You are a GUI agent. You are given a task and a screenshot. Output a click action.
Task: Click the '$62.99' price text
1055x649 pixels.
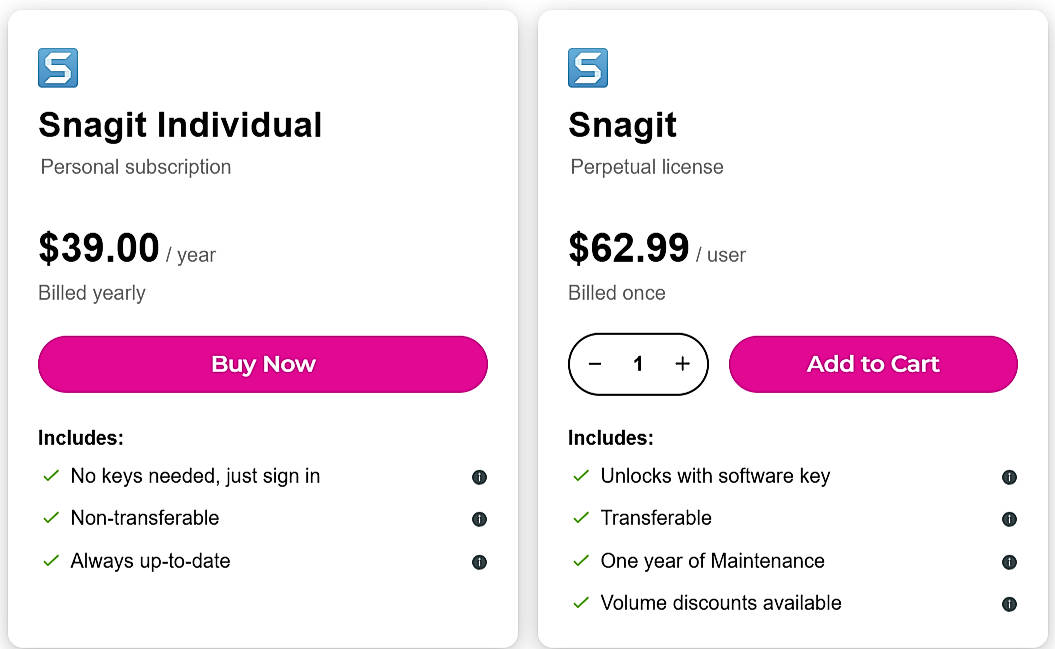[628, 248]
